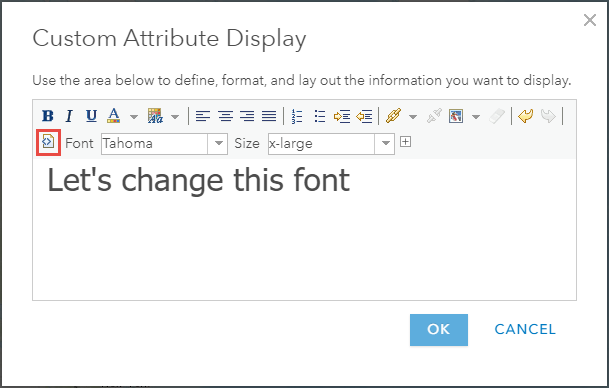
Task: Toggle Bold formatting
Action: (48, 116)
